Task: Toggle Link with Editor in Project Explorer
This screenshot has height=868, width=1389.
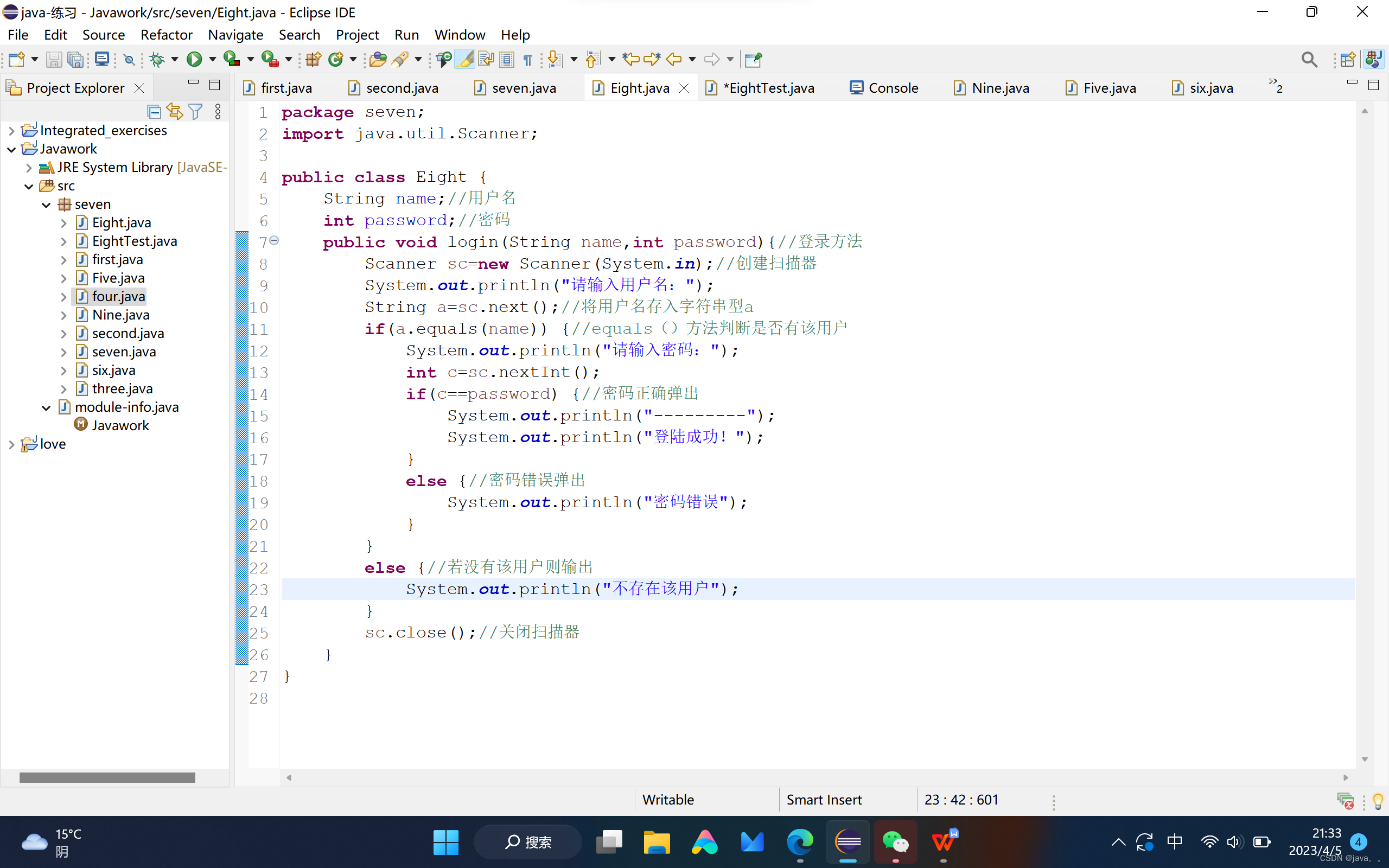Action: (x=175, y=111)
